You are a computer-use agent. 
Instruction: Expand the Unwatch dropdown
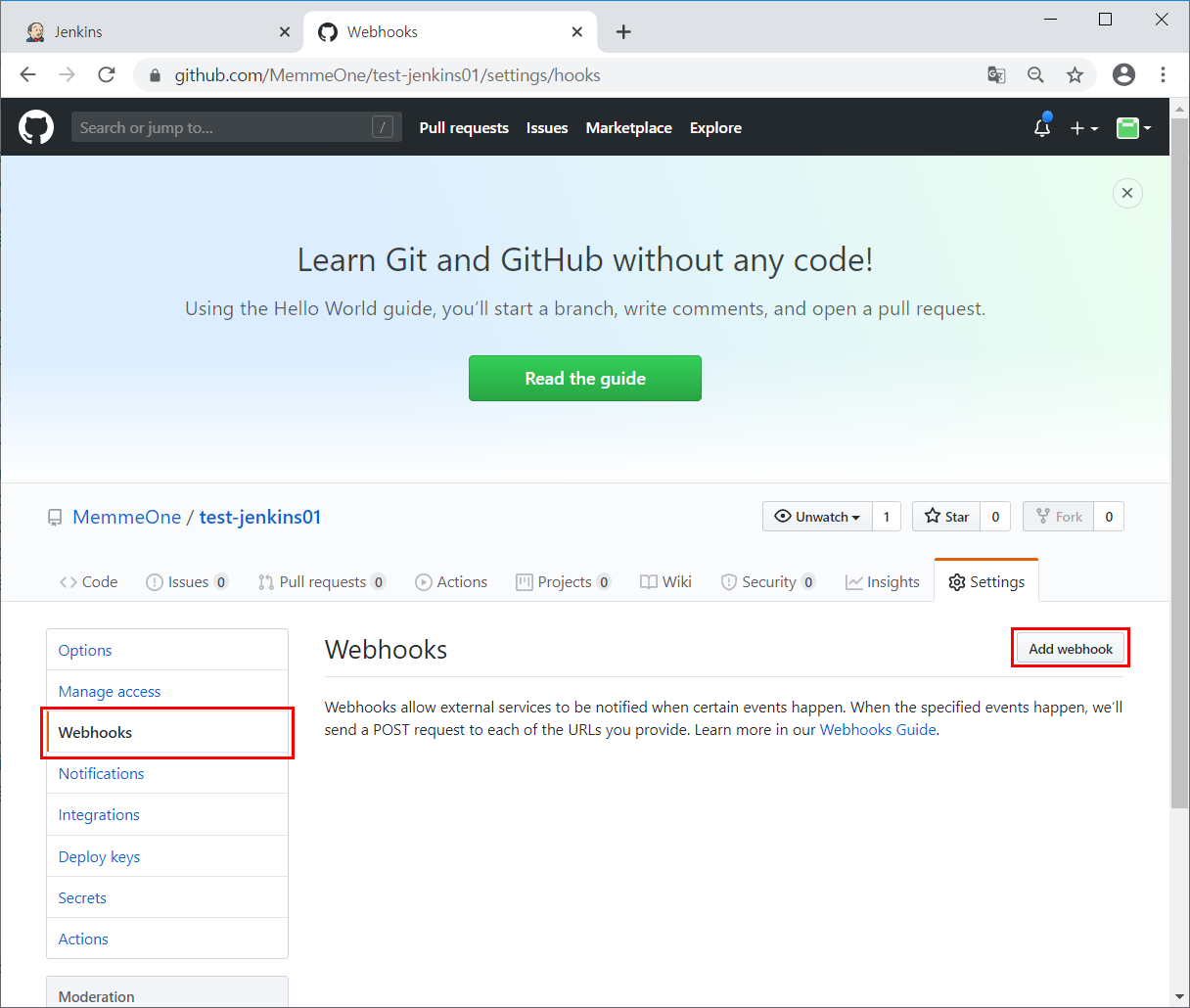(817, 517)
